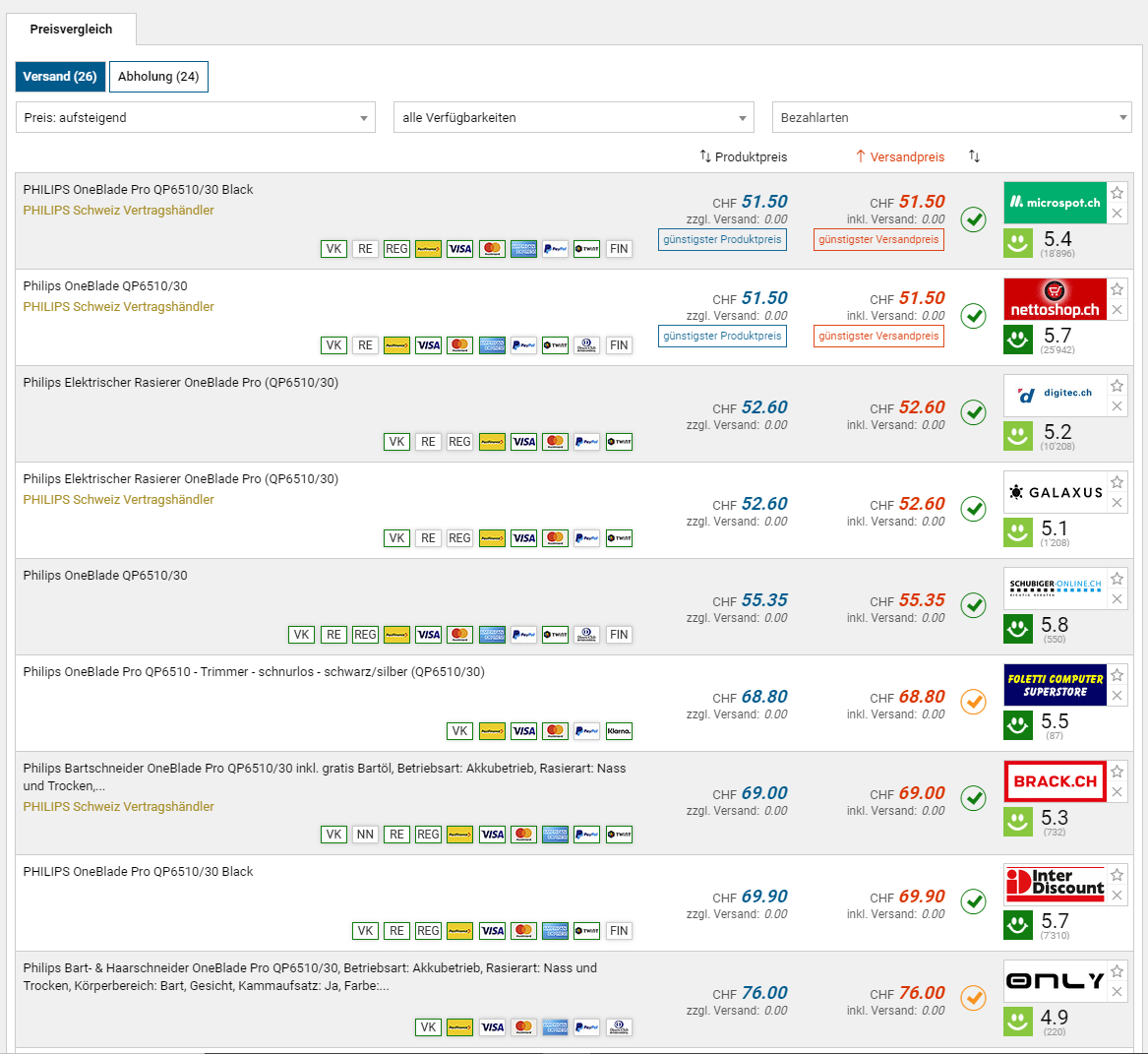
Task: Click the X icon beside nettoshop.ch logo
Action: (x=1117, y=310)
